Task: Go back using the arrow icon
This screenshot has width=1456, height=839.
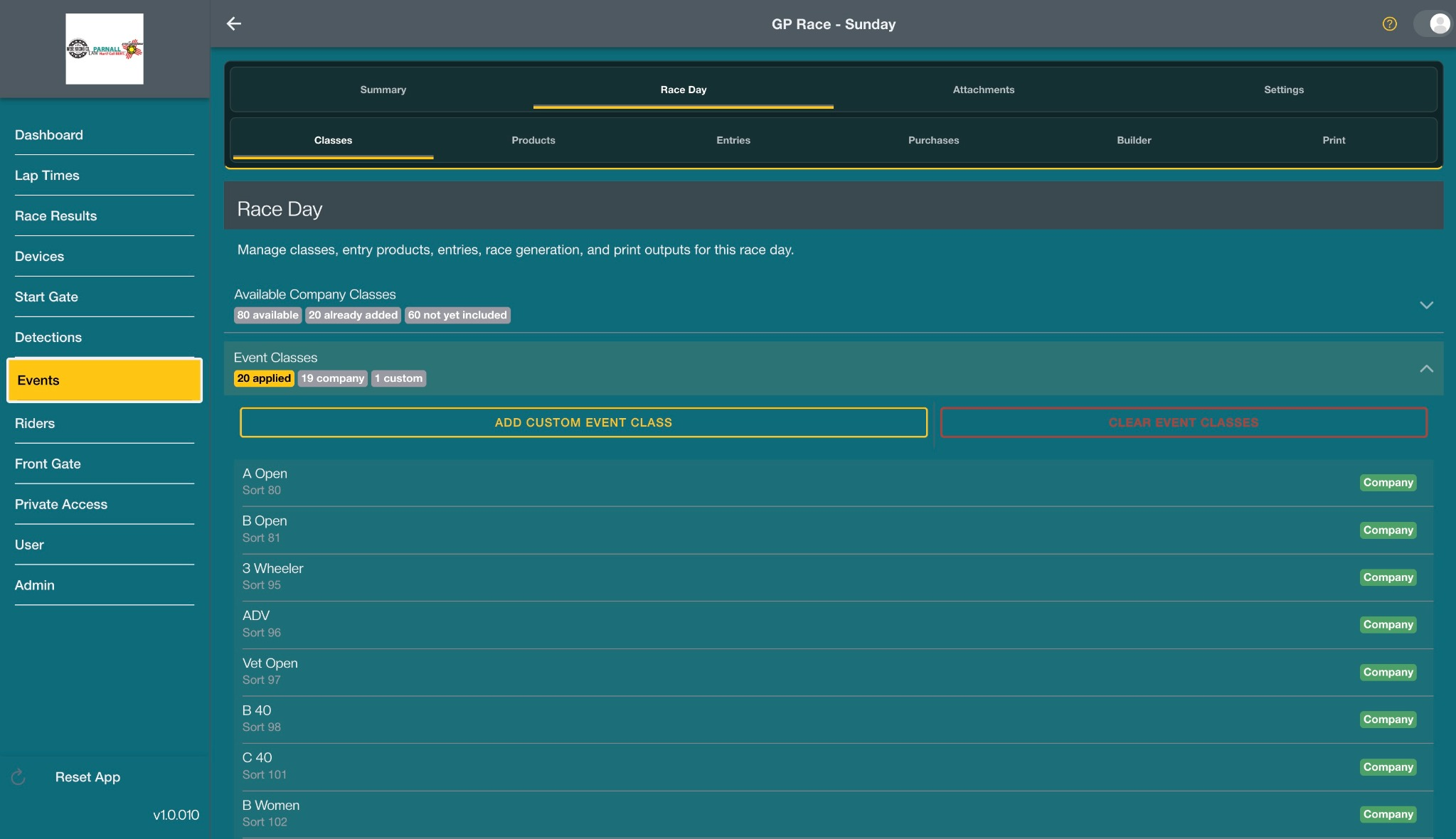Action: 234,23
